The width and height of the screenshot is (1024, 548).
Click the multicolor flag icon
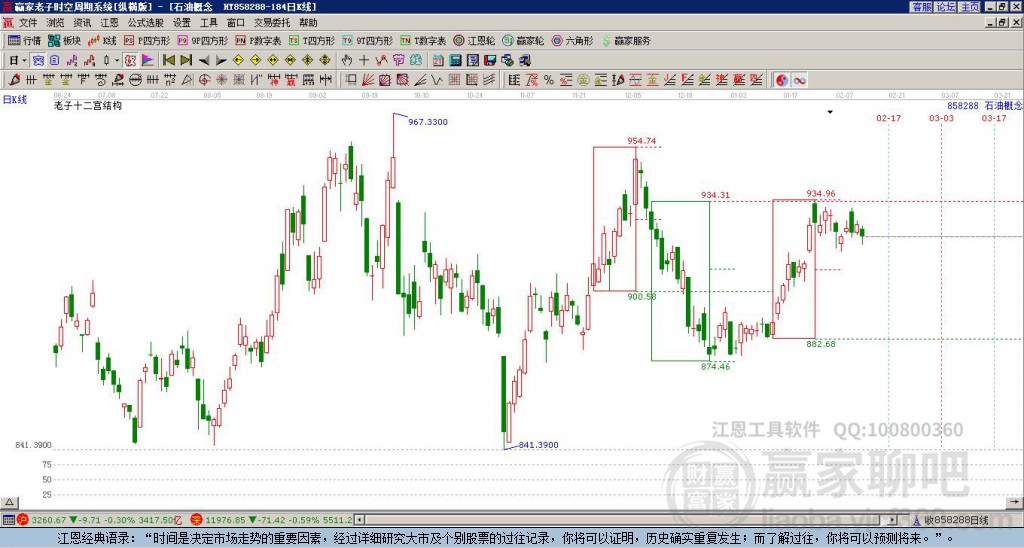coord(148,61)
